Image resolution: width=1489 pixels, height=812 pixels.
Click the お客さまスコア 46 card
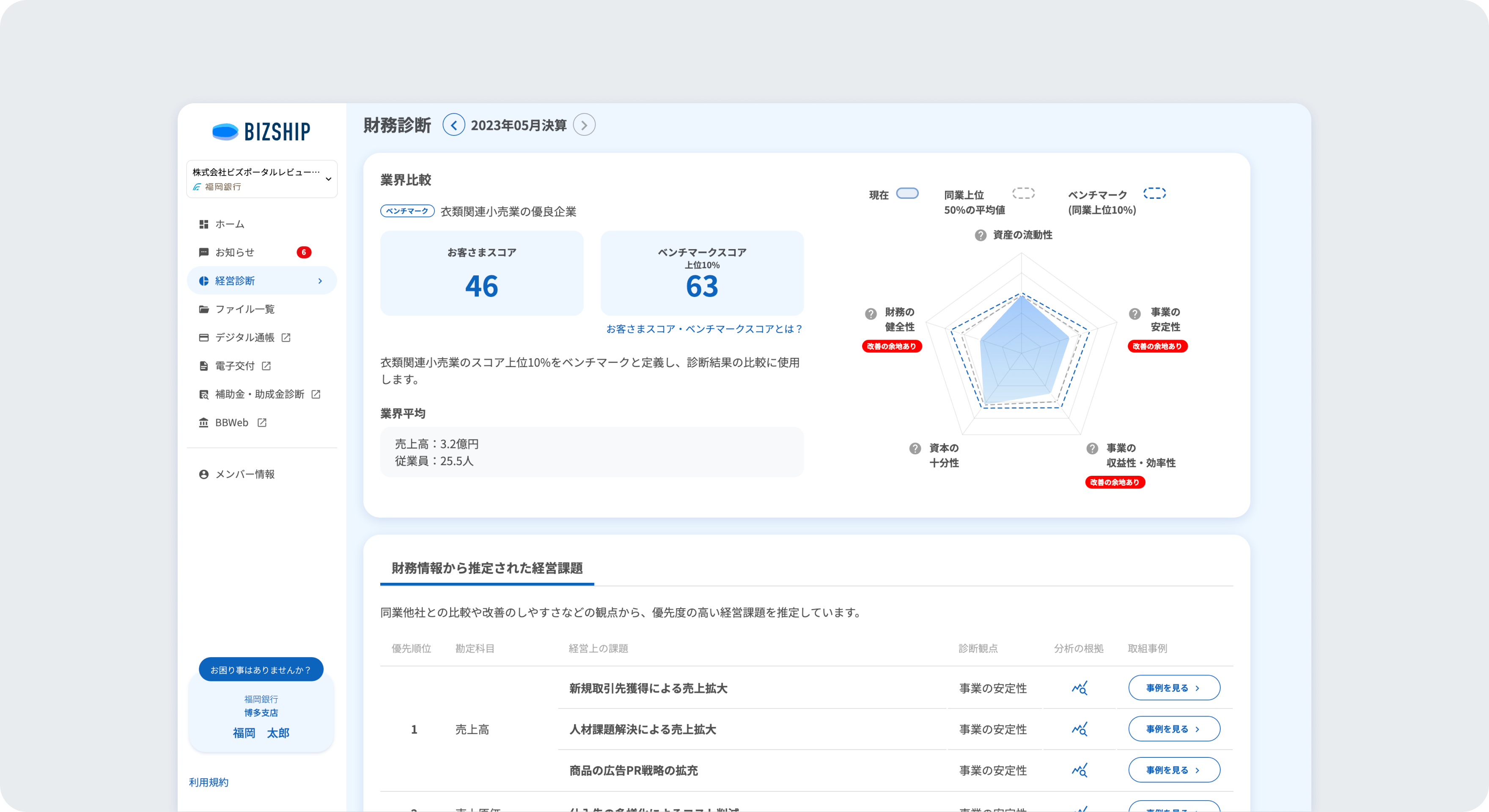pyautogui.click(x=481, y=273)
